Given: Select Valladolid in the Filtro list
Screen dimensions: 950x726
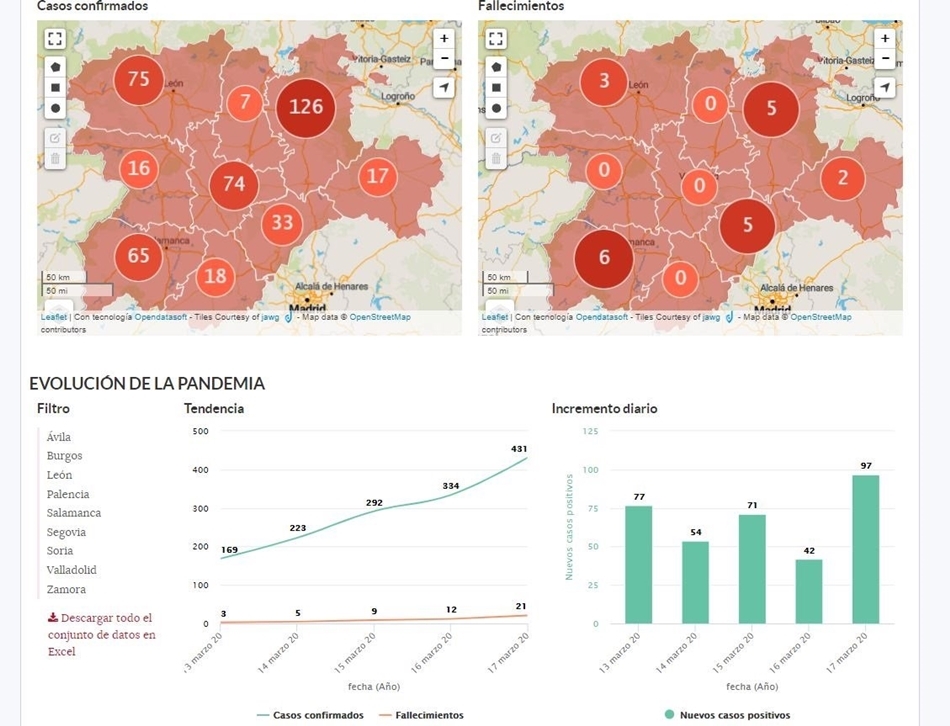Looking at the screenshot, I should tap(73, 569).
